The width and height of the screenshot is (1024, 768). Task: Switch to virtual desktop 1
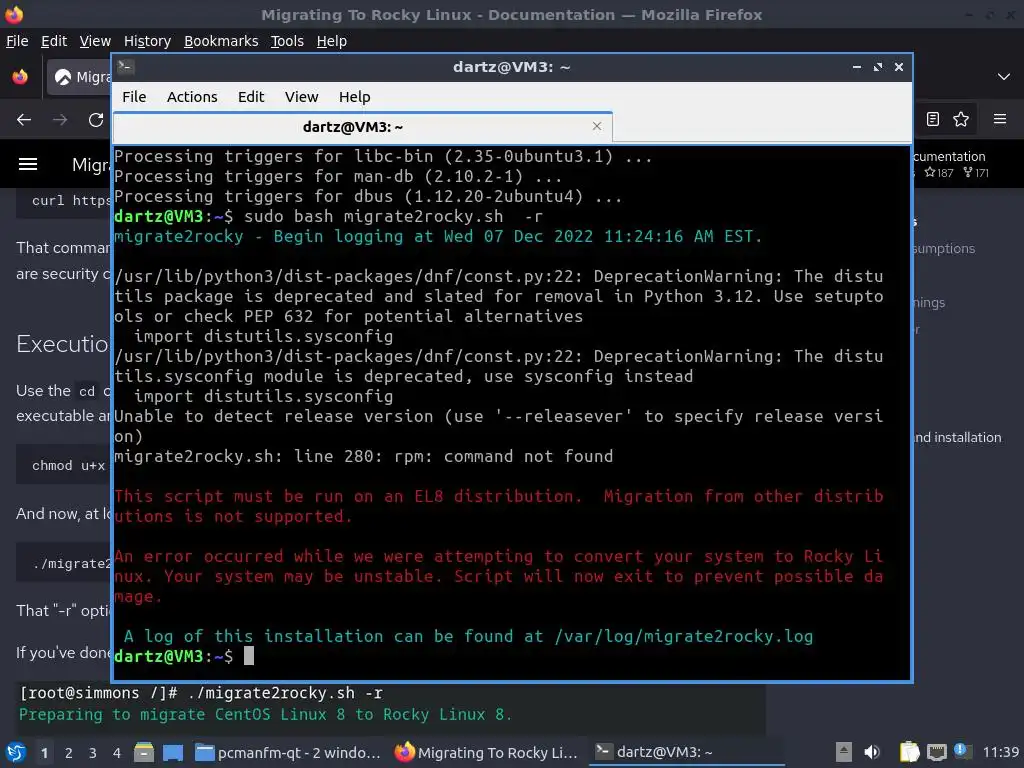(x=44, y=753)
